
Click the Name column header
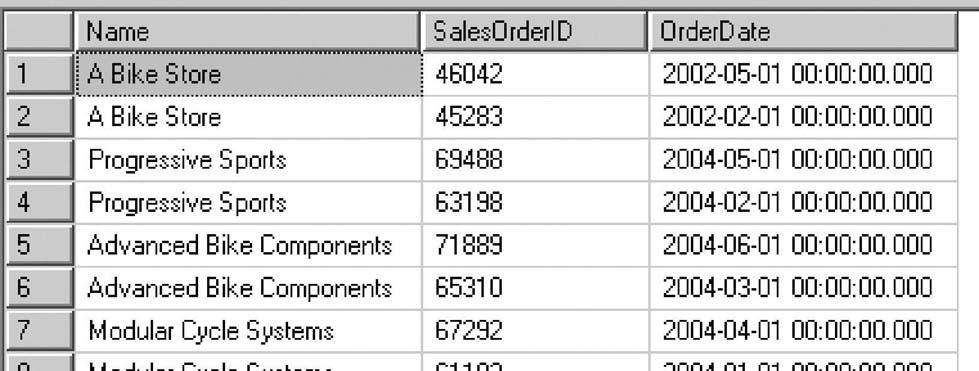pos(247,31)
